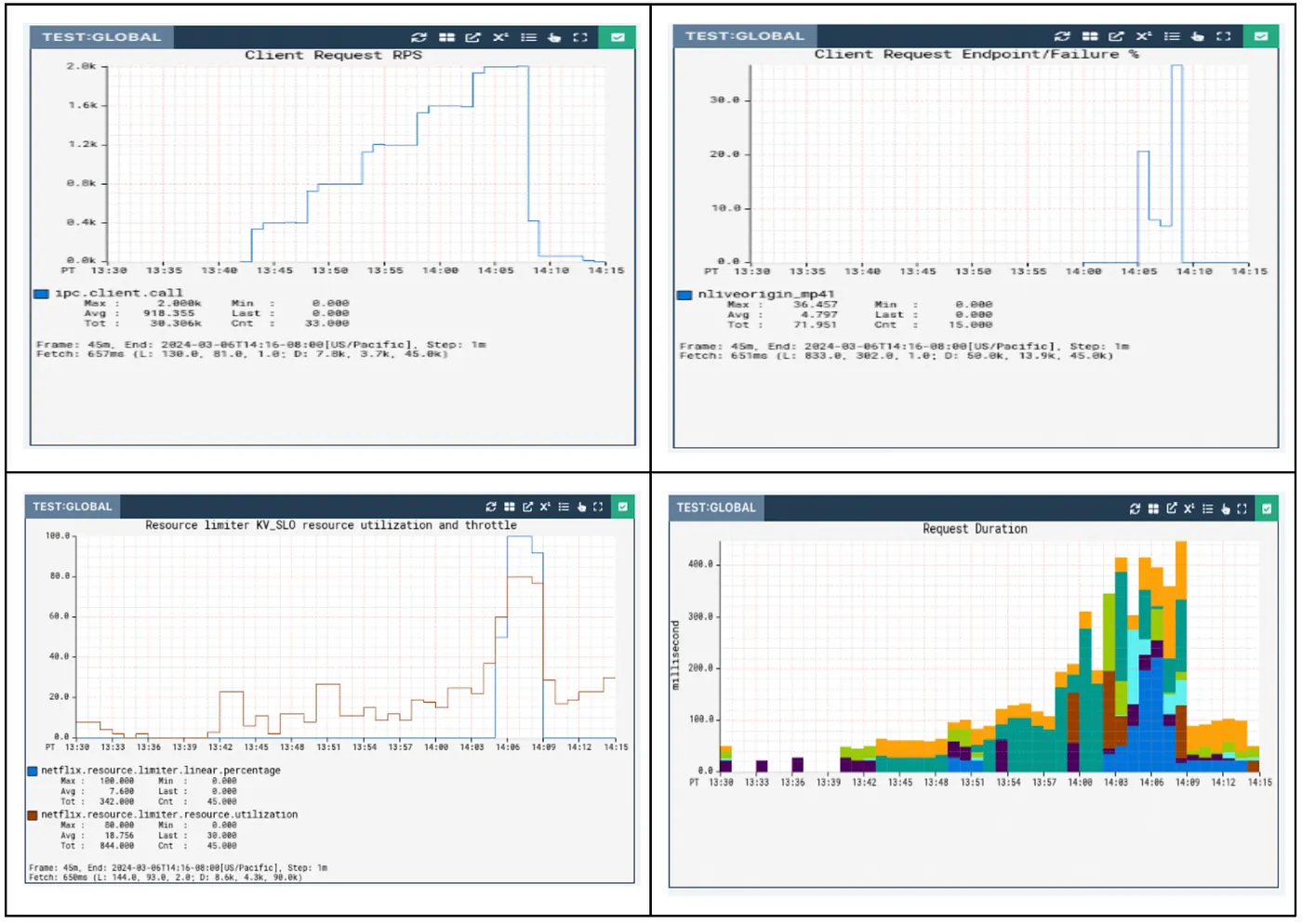Viewport: 1302px width, 924px height.
Task: Click the x² expression icon on Request Duration panel
Action: point(1189,508)
